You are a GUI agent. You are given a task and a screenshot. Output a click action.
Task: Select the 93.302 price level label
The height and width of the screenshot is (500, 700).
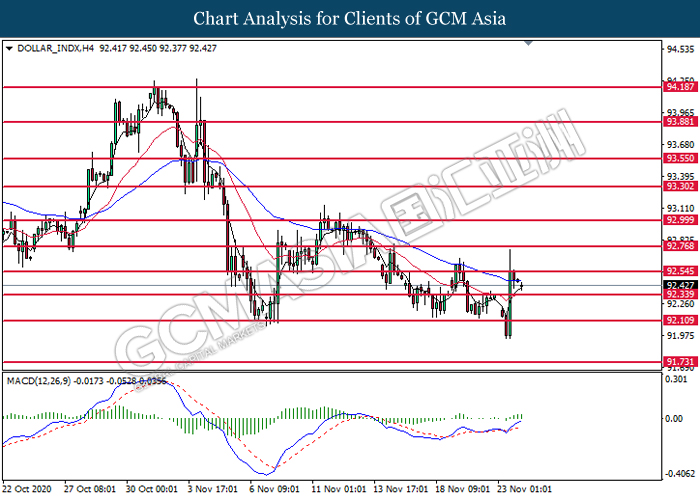680,186
